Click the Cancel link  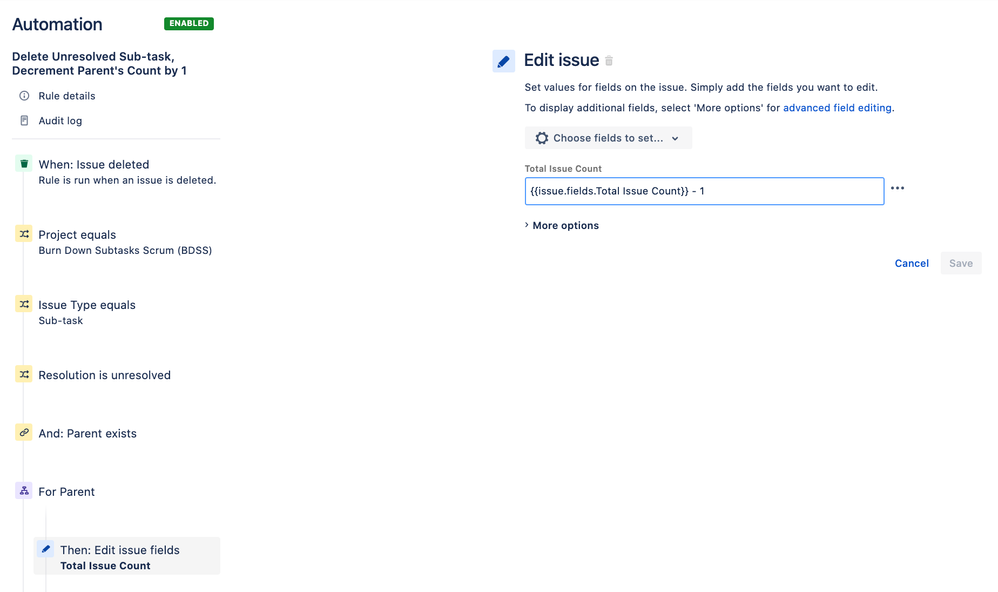pyautogui.click(x=911, y=264)
